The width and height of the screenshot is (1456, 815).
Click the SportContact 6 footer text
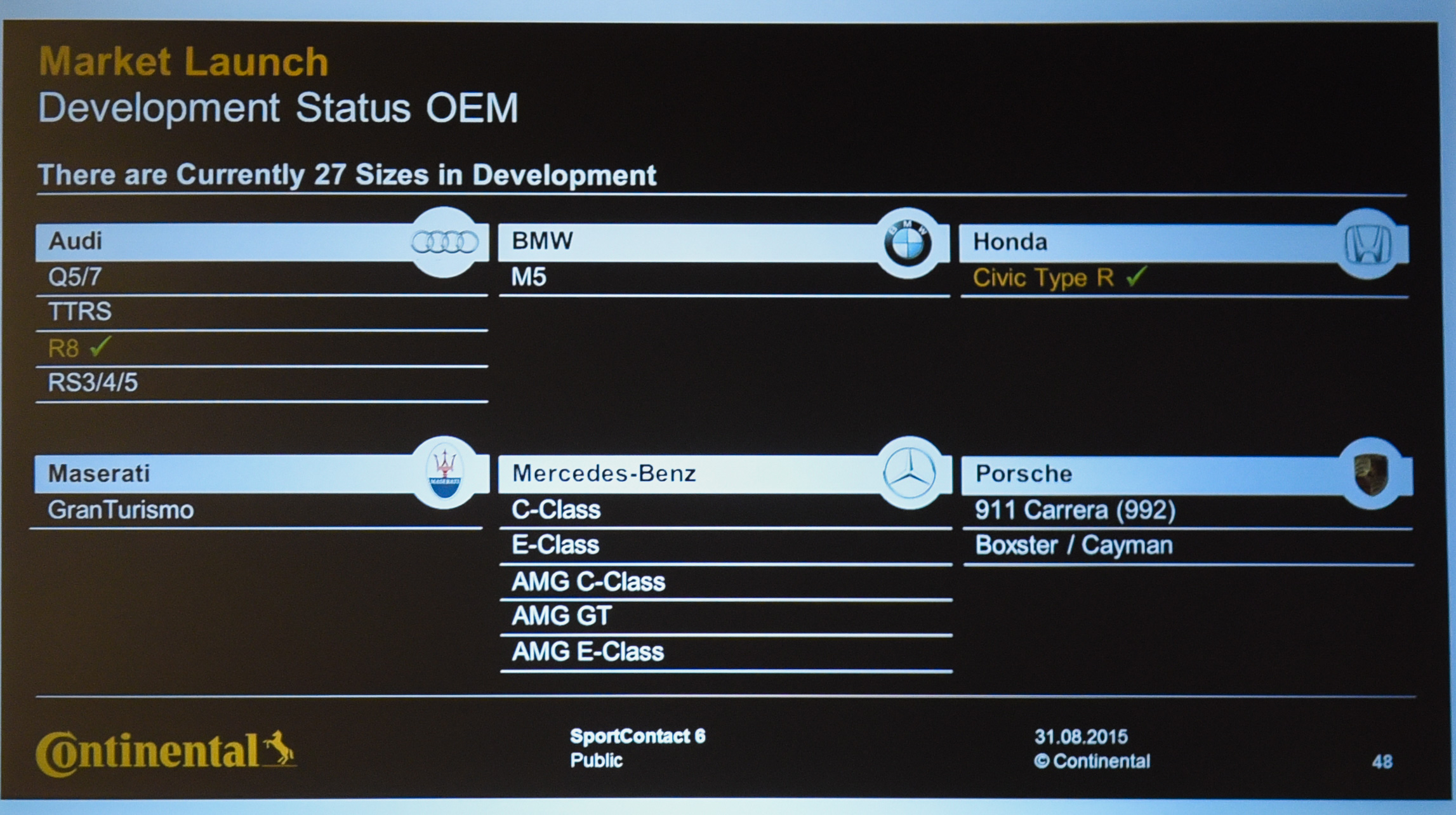pos(637,736)
